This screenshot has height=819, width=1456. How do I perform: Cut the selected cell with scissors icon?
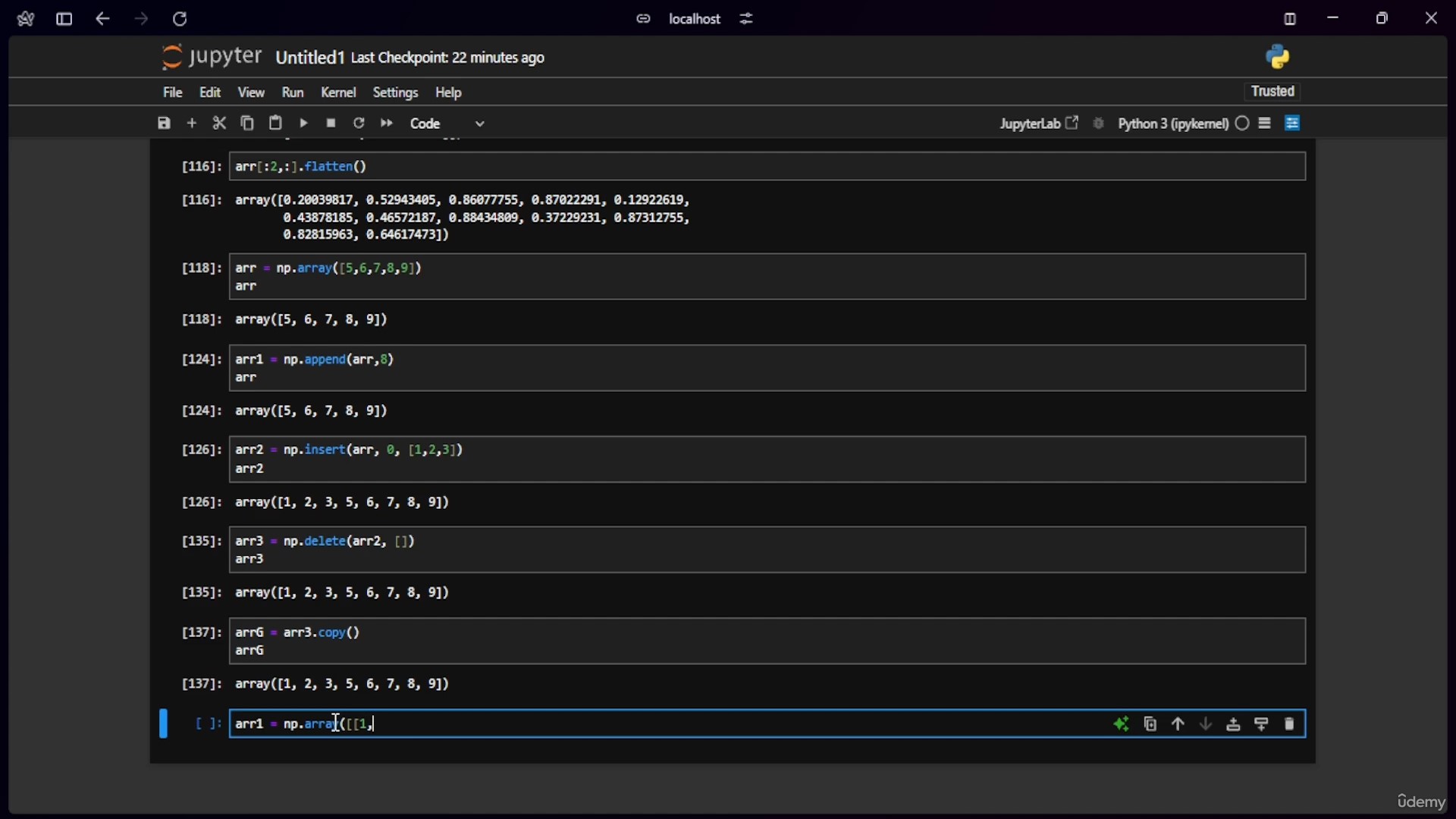(219, 123)
